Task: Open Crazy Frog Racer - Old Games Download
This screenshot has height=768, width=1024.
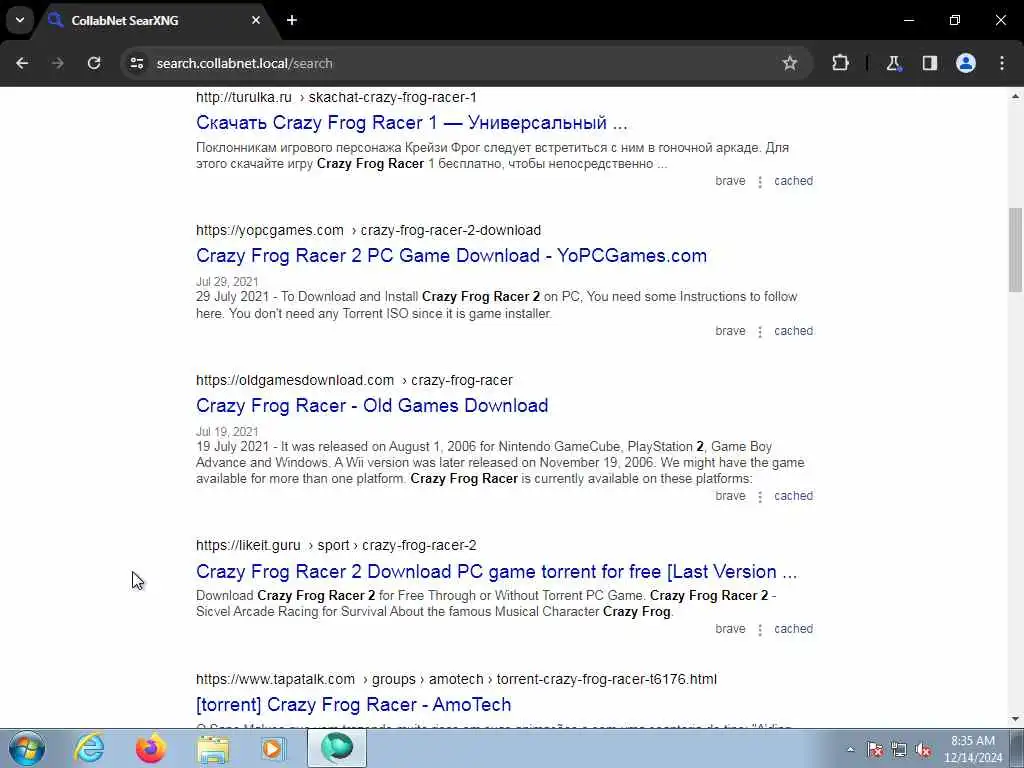Action: 372,406
